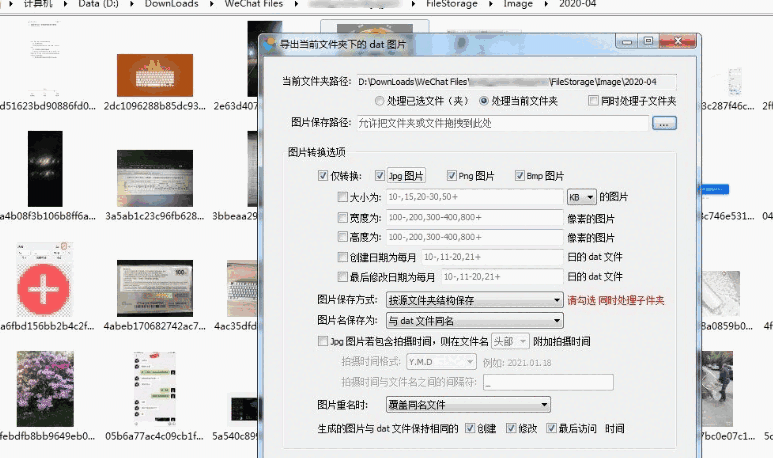Click Data (D:) in the address bar
The height and width of the screenshot is (458, 773).
click(x=98, y=4)
